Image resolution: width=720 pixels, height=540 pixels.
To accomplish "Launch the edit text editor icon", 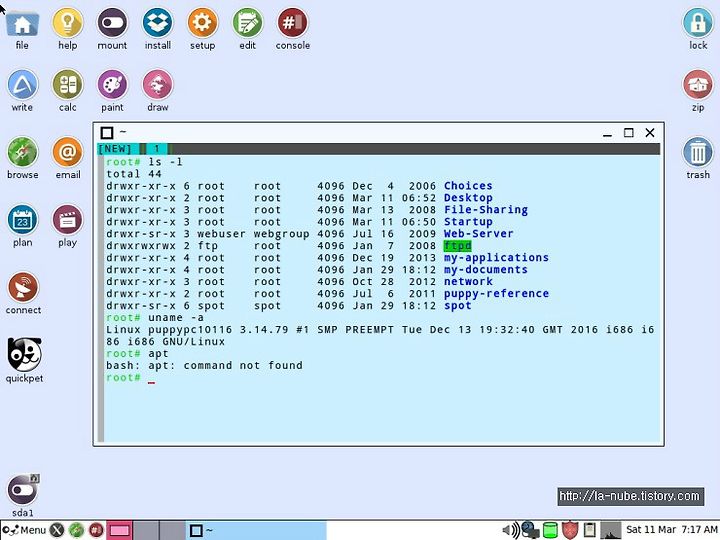I will (x=248, y=23).
